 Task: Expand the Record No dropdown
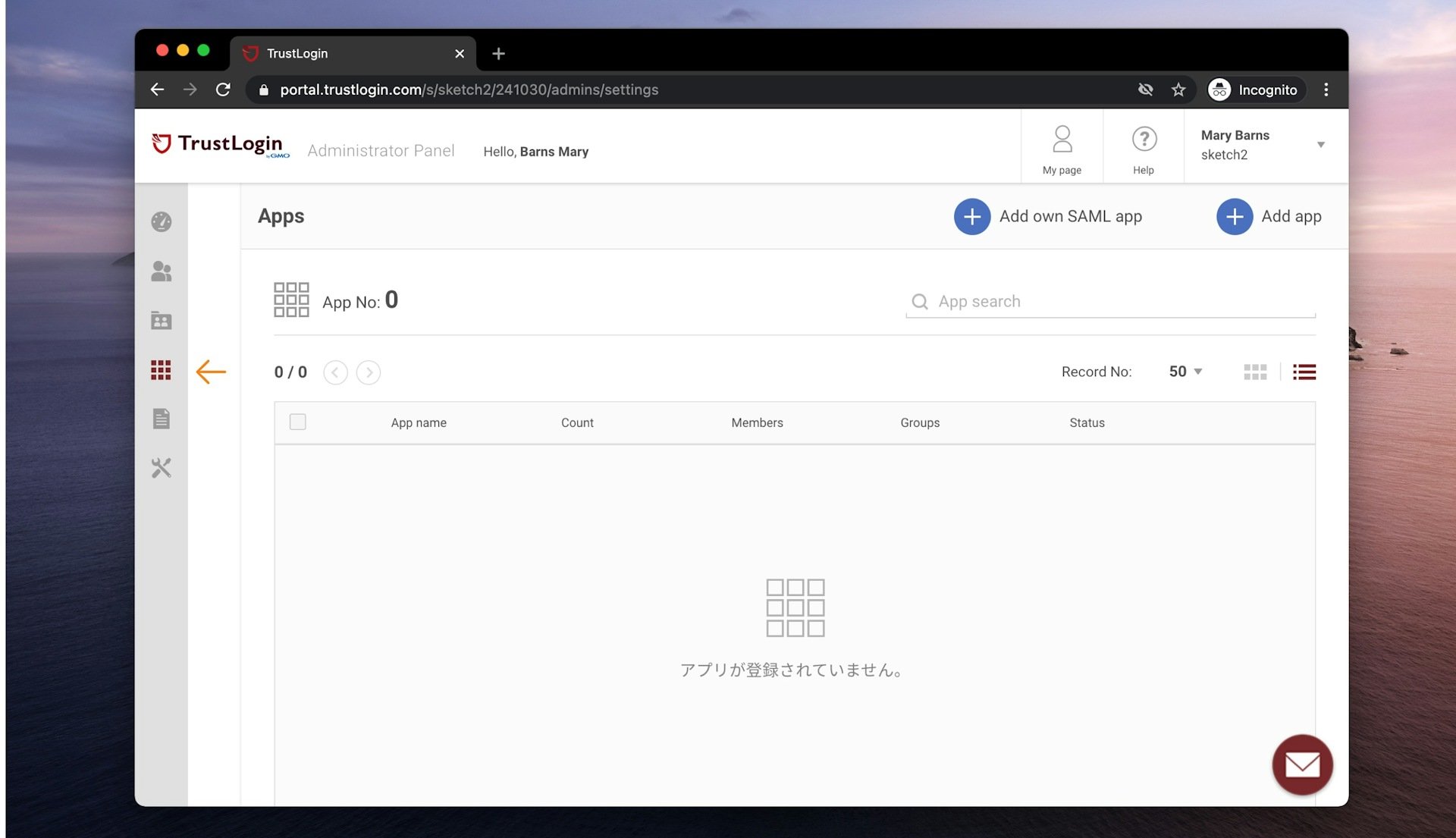click(1184, 371)
